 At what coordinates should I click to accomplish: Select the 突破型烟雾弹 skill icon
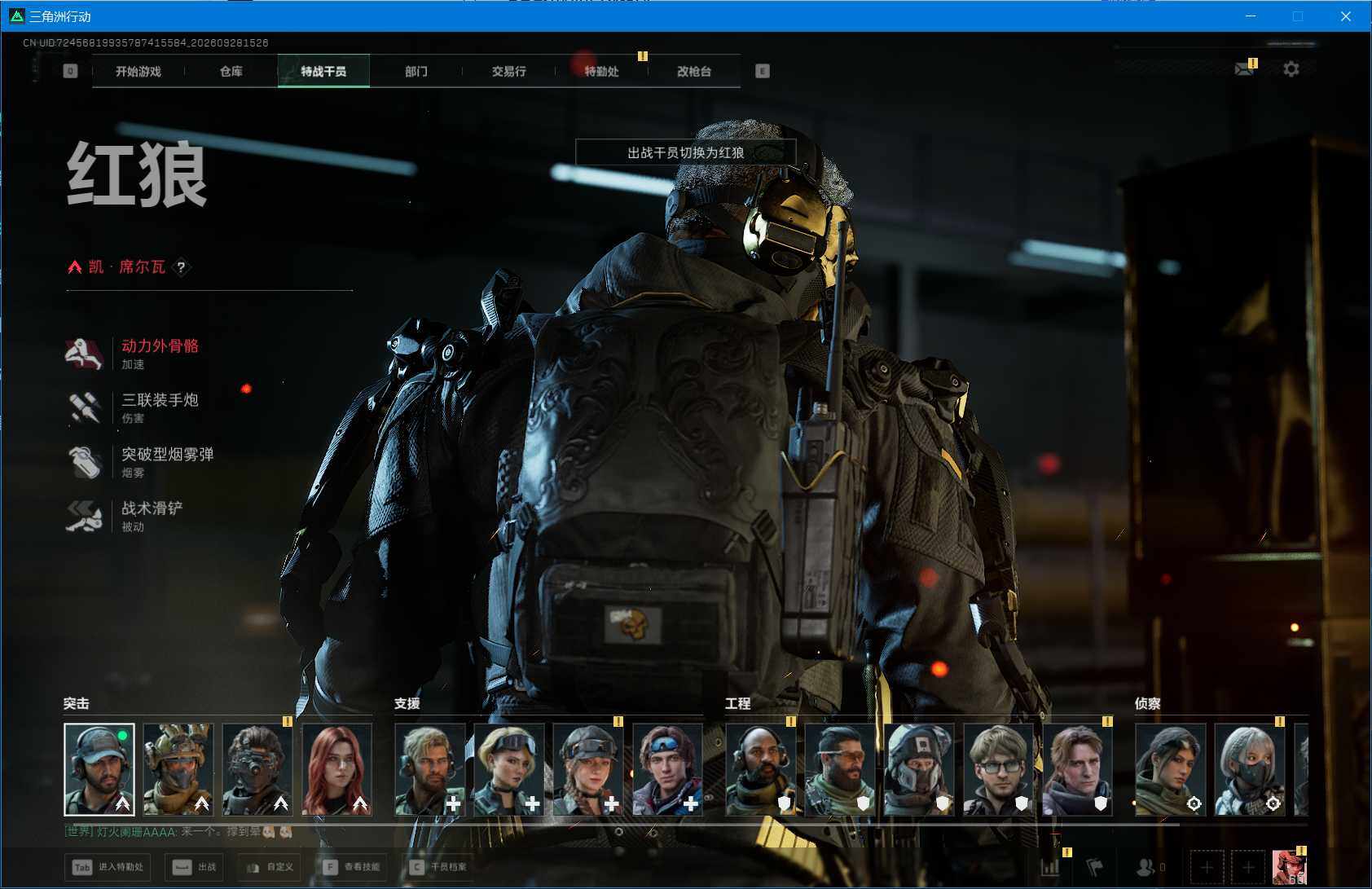click(x=84, y=462)
